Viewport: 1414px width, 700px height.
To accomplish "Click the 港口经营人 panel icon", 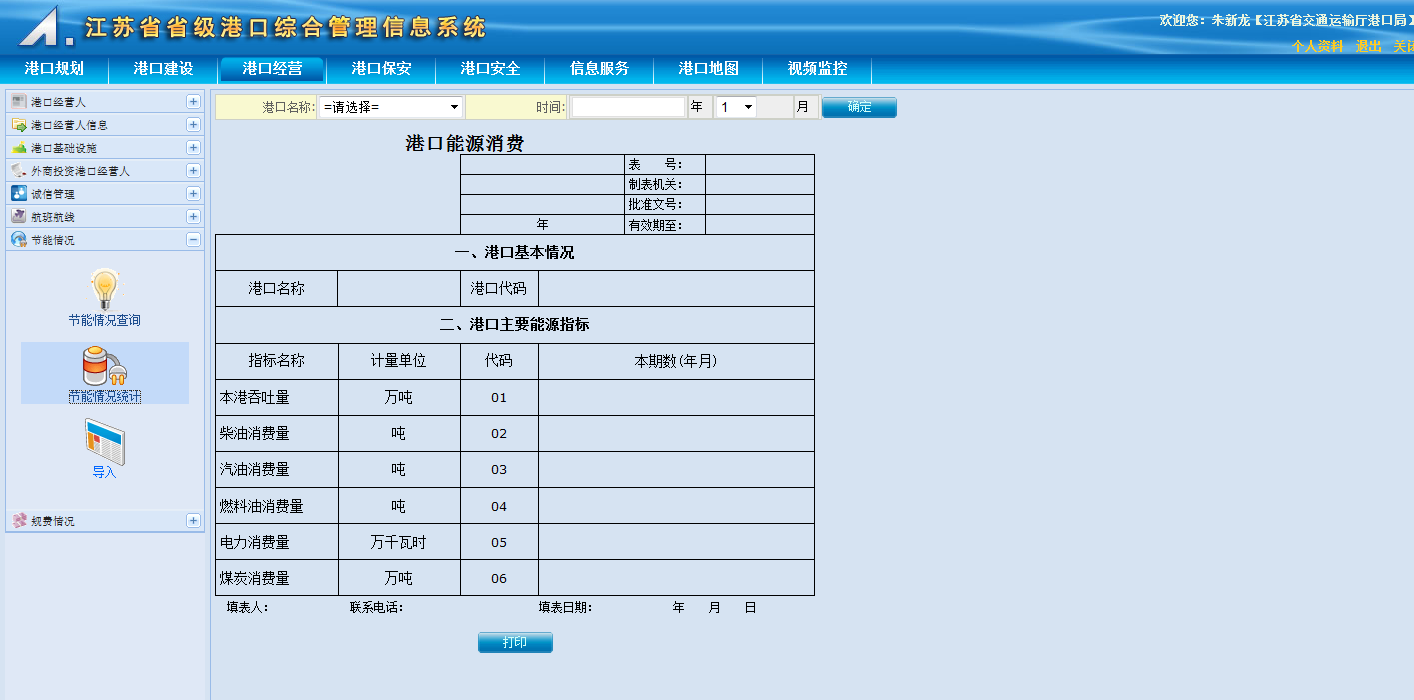I will click(18, 102).
